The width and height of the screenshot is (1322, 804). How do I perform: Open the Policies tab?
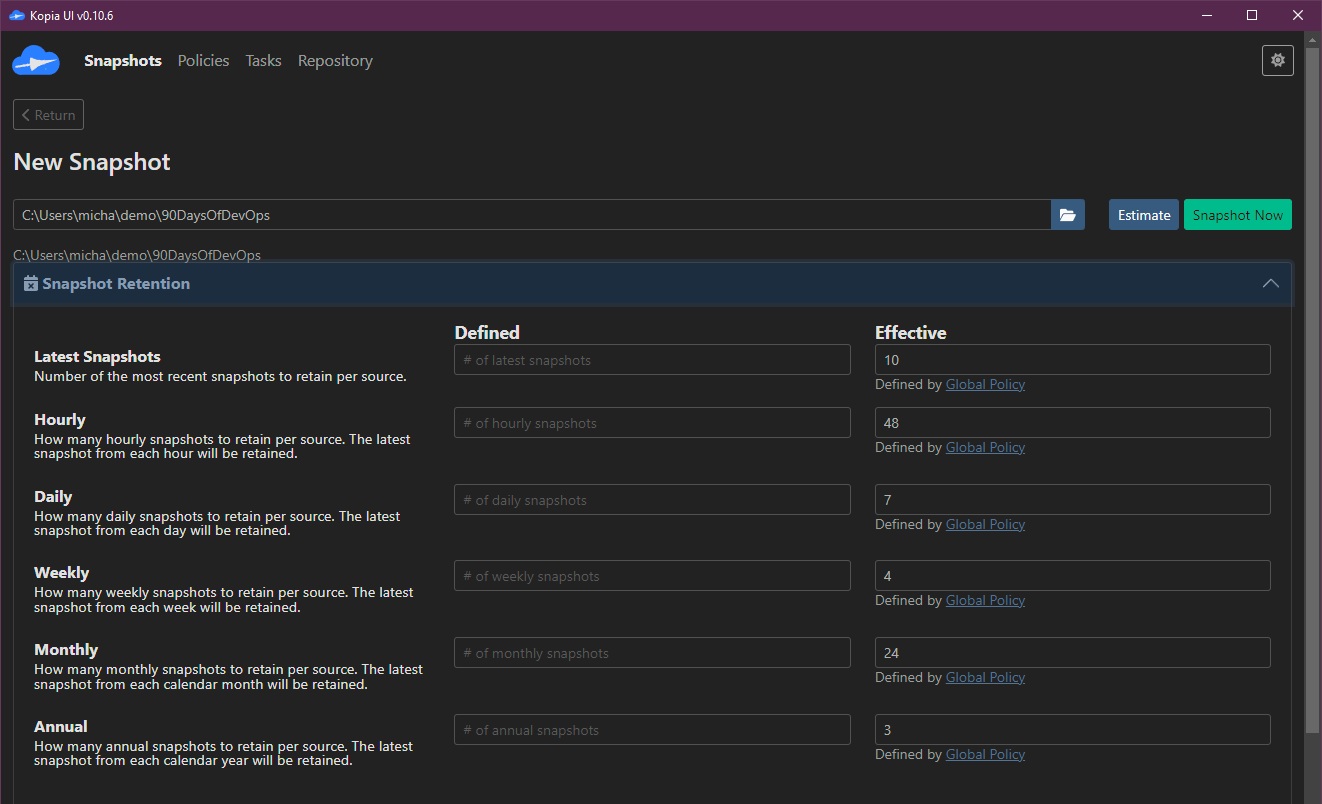(203, 61)
